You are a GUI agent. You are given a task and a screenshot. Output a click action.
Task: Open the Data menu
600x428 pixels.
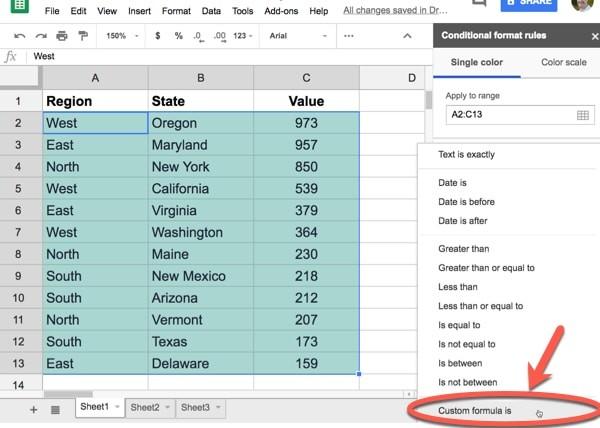coord(211,11)
